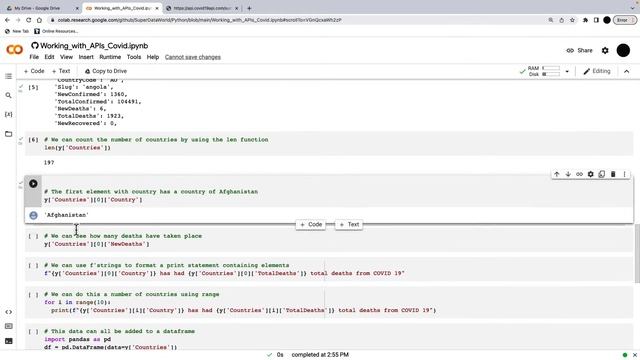Collapse the Colab header with the chevron

point(627,71)
